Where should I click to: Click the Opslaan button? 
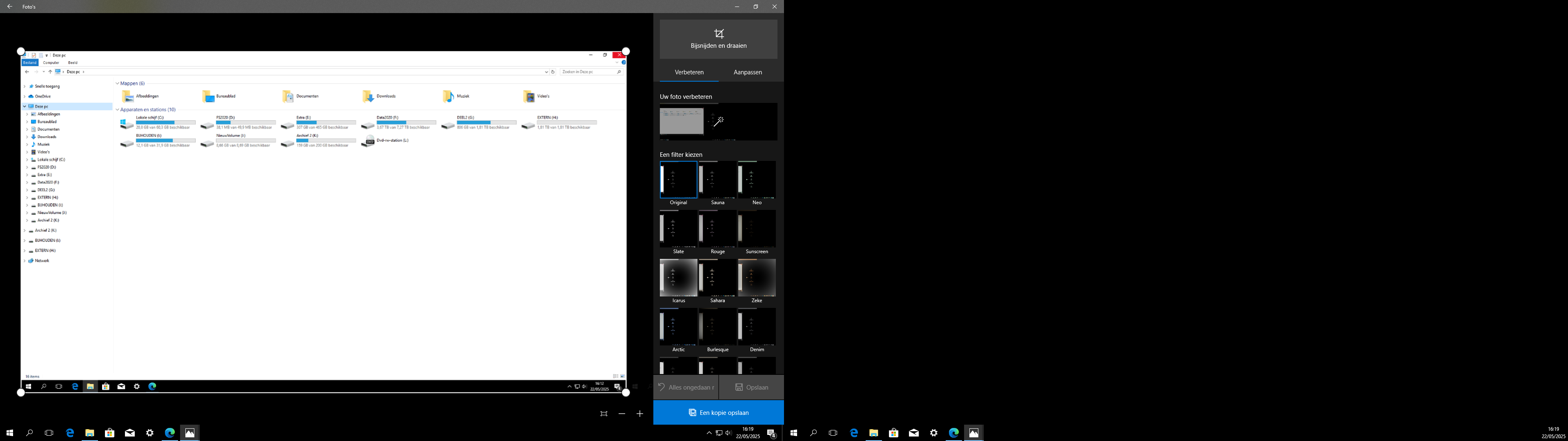point(751,388)
